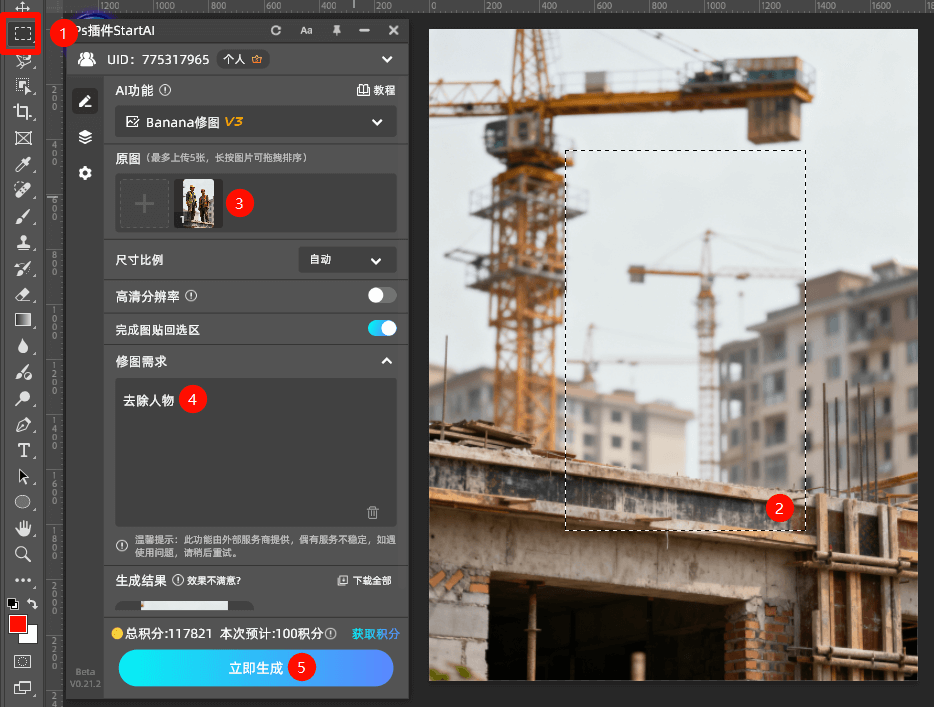This screenshot has height=707, width=934.
Task: Open the 尺寸比例 automatic size dropdown
Action: pyautogui.click(x=347, y=259)
